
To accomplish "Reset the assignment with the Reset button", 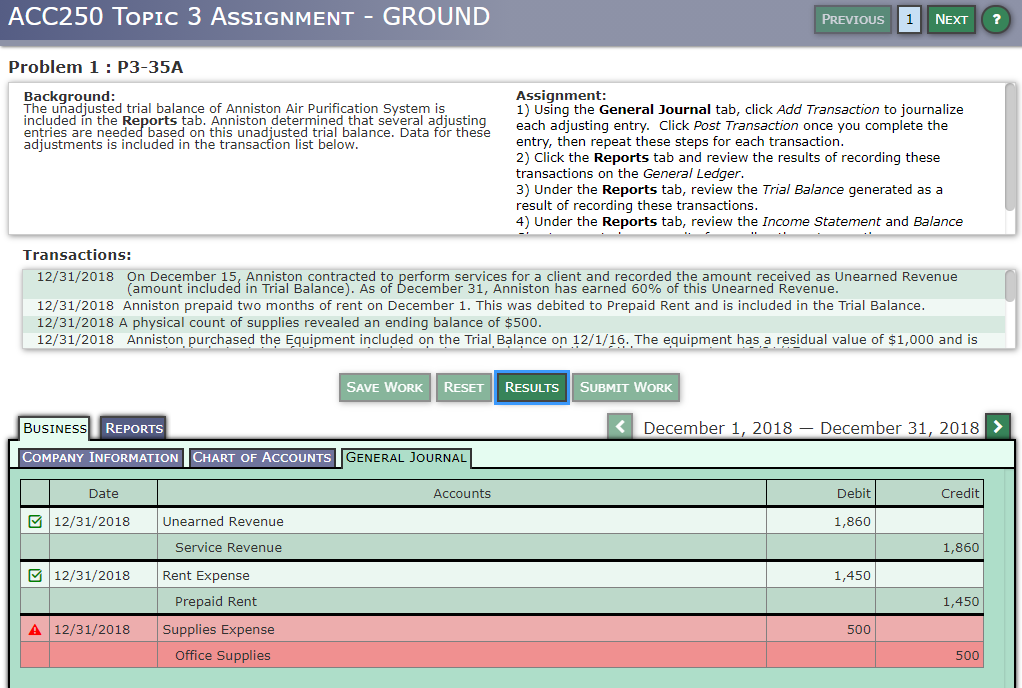I will click(x=463, y=387).
